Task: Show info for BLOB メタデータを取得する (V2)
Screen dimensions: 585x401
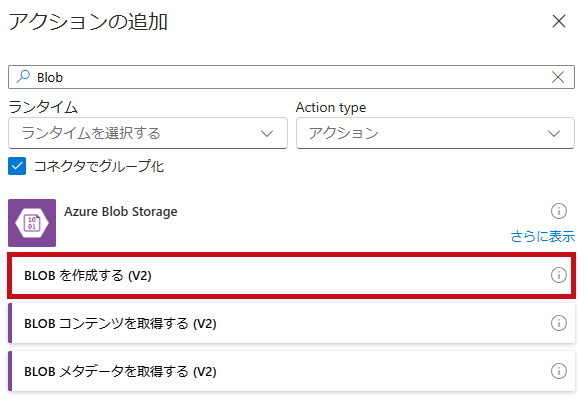Action: coord(559,371)
